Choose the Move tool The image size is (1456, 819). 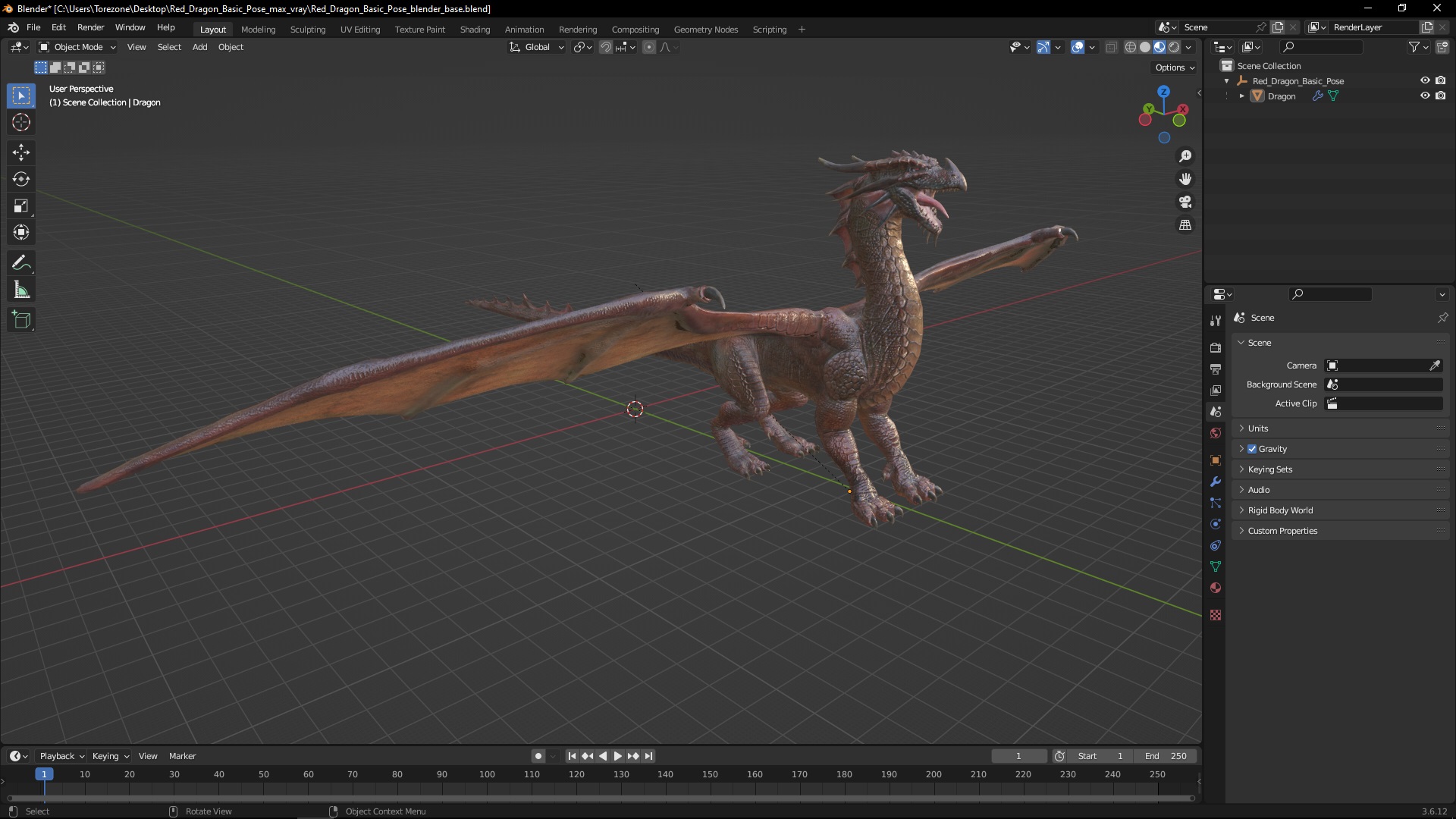[21, 152]
